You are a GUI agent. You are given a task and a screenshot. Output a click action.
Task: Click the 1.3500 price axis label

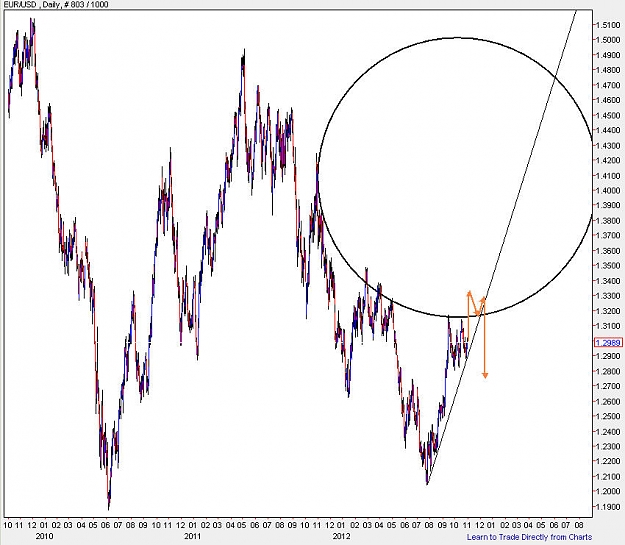(x=608, y=266)
